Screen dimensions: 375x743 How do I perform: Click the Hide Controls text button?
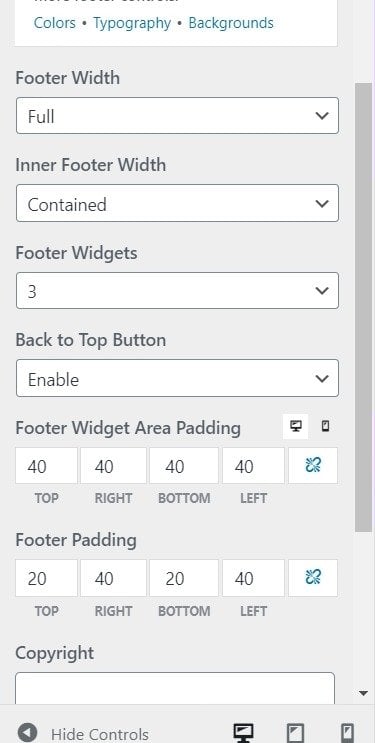click(x=100, y=734)
